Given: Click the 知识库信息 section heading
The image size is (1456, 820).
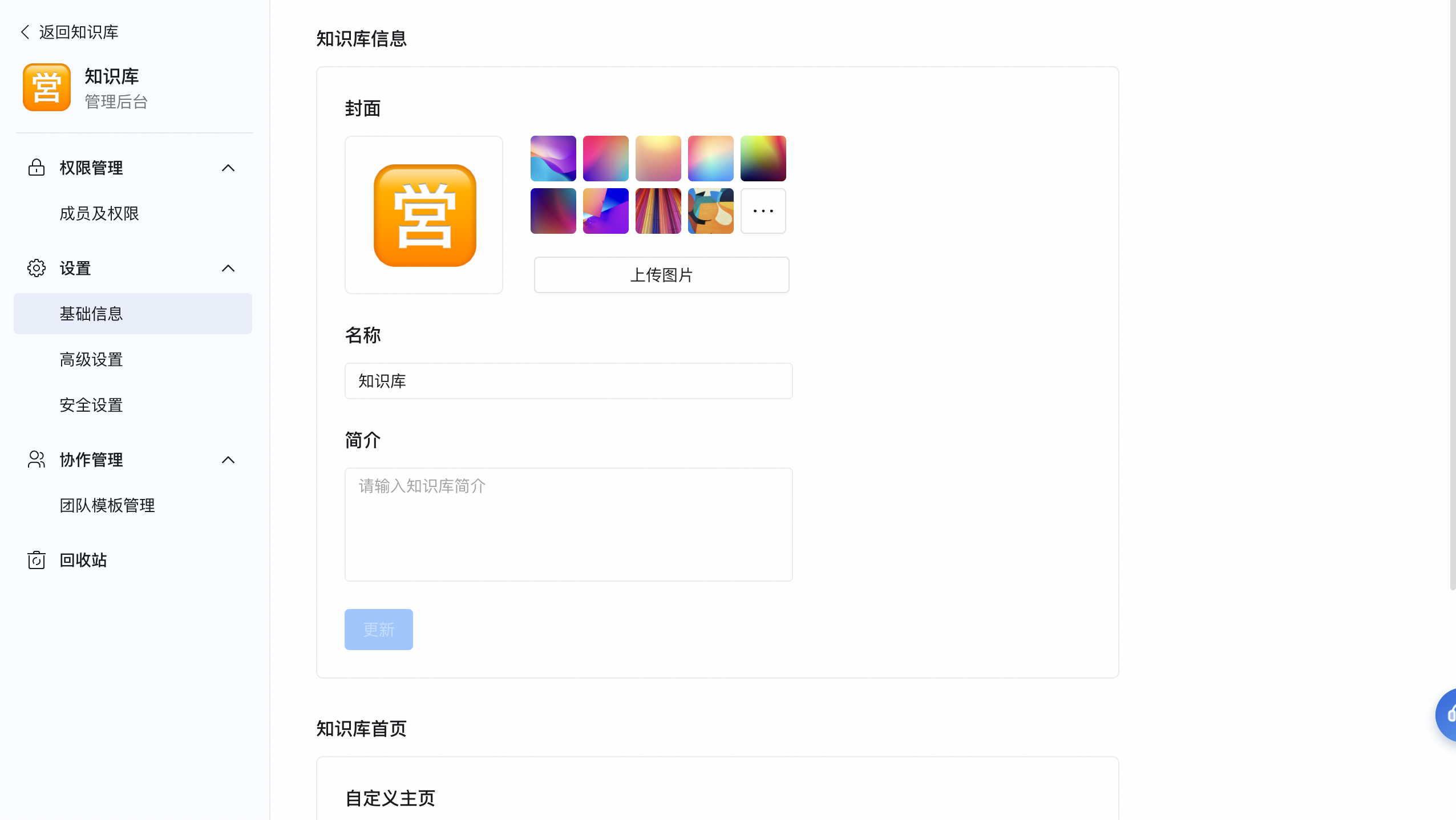Looking at the screenshot, I should [x=362, y=39].
